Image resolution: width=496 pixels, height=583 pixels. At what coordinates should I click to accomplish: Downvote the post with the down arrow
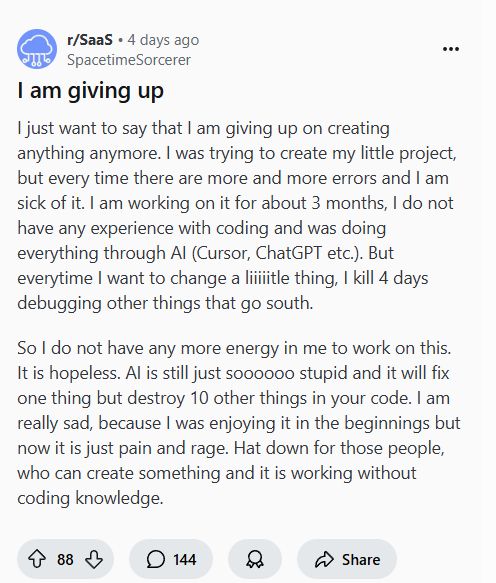coord(94,559)
